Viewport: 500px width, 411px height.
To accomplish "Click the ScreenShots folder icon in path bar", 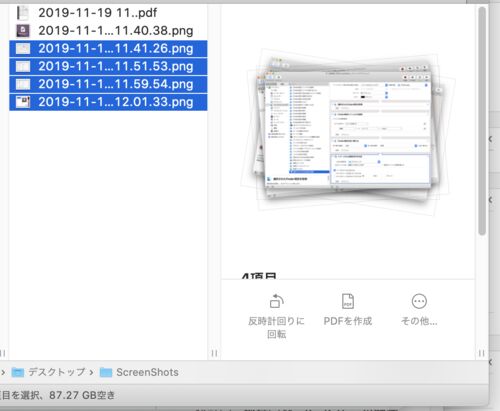I will [106, 372].
